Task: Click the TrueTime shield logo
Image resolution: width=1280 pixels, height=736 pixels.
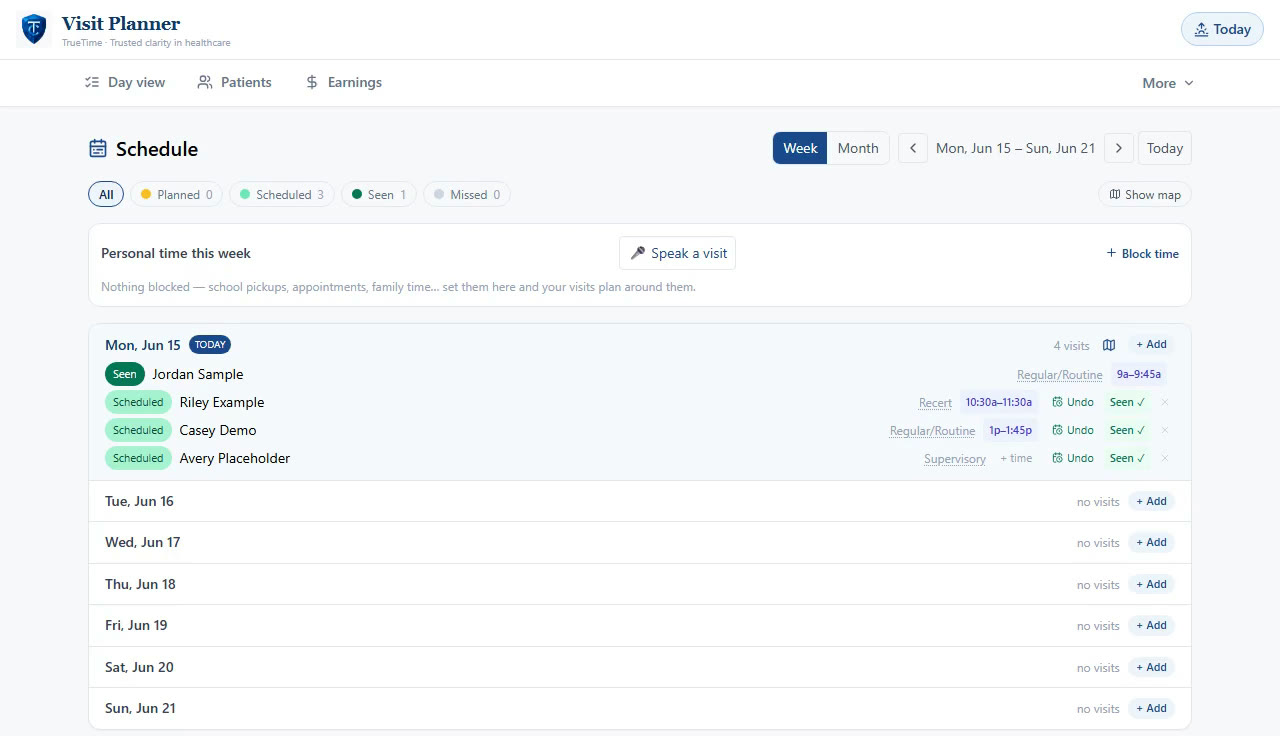Action: [34, 30]
